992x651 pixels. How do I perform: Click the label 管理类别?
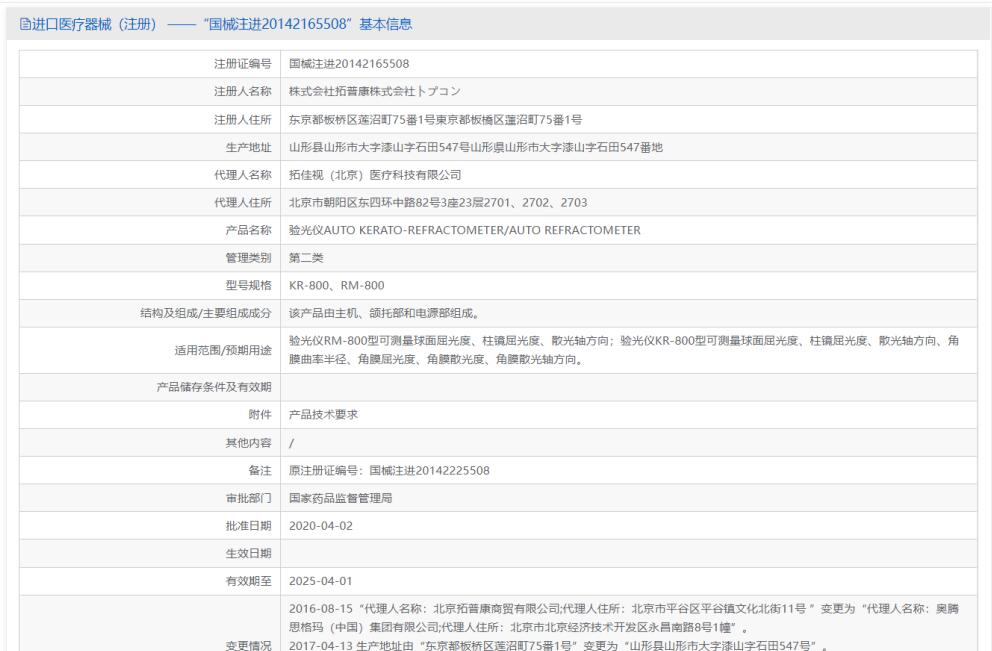tap(248, 258)
